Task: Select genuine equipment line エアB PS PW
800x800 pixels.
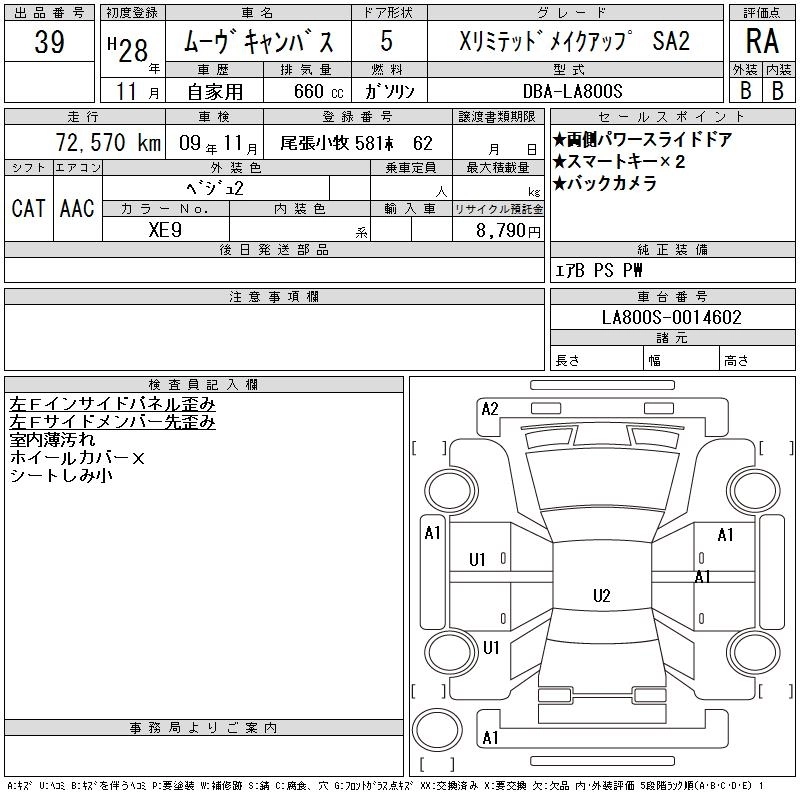Action: [598, 270]
